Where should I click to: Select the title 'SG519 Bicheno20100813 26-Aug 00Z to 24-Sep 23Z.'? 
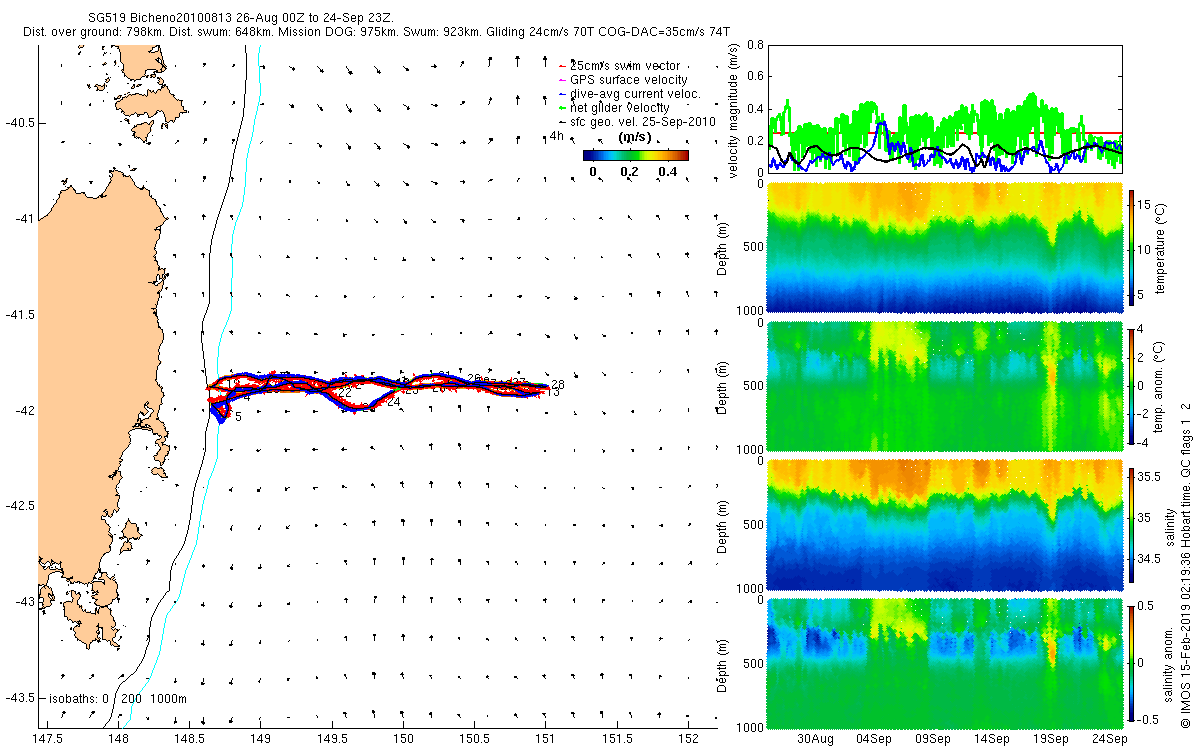241,19
